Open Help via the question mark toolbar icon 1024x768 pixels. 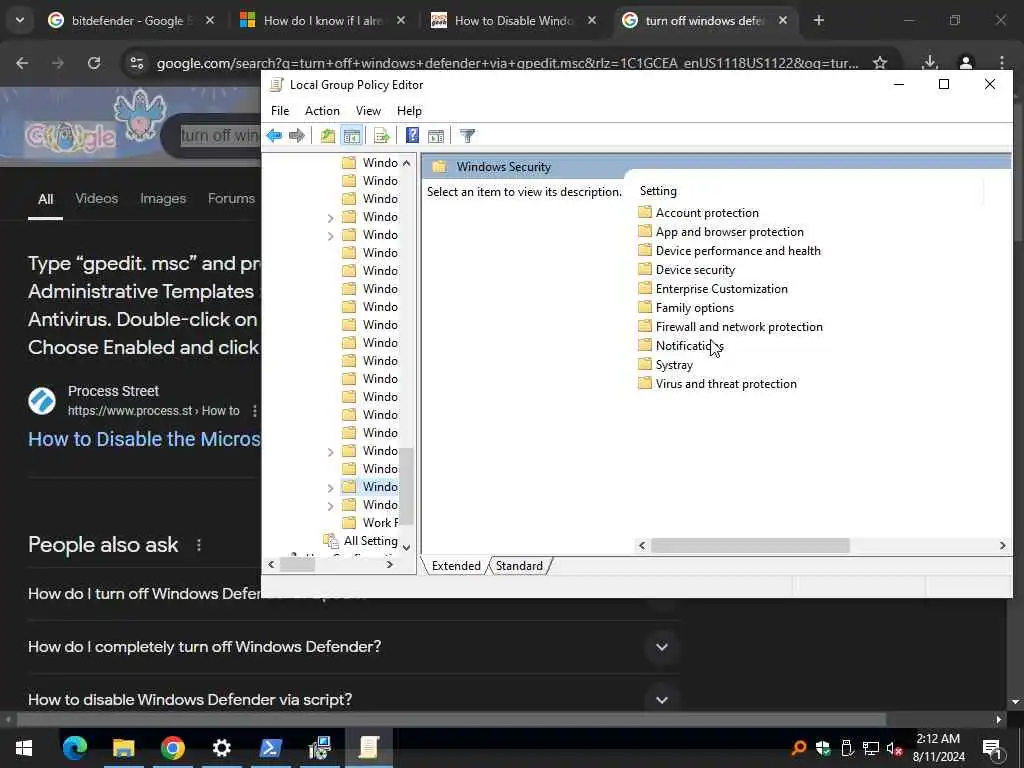[412, 135]
